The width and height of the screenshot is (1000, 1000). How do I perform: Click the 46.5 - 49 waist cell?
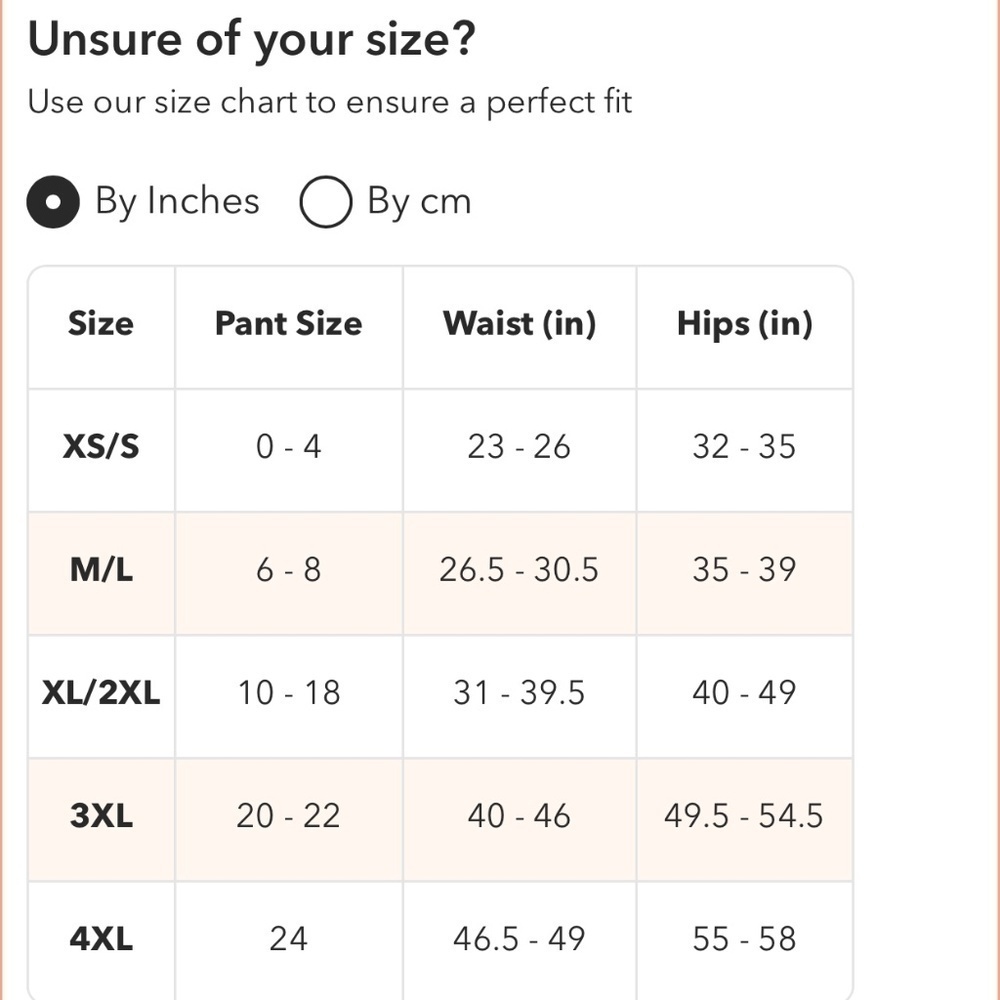pos(519,939)
